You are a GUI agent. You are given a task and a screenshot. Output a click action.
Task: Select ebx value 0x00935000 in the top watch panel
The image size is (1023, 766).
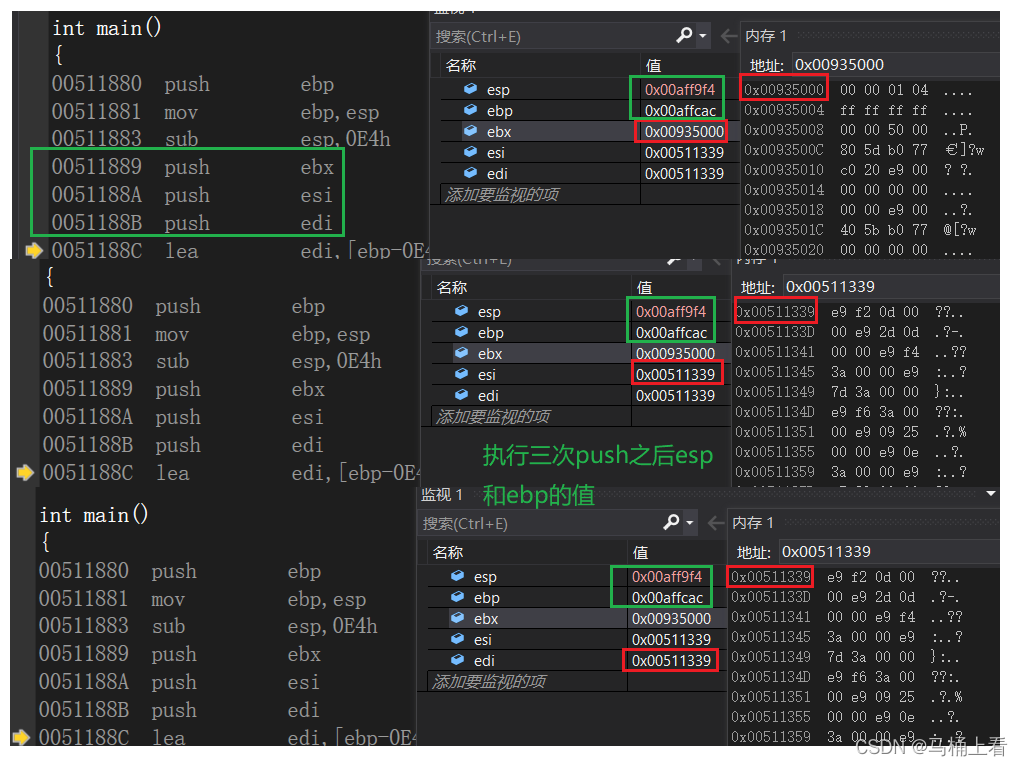[684, 131]
